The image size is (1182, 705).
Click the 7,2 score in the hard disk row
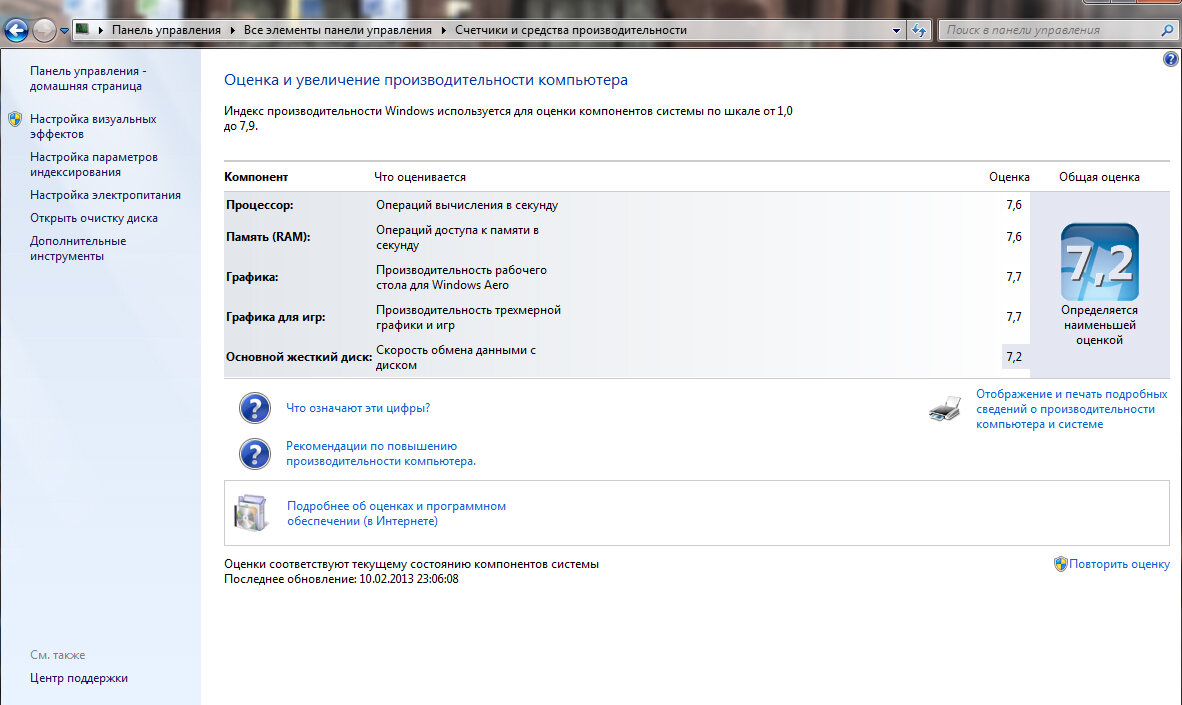pyautogui.click(x=1014, y=357)
